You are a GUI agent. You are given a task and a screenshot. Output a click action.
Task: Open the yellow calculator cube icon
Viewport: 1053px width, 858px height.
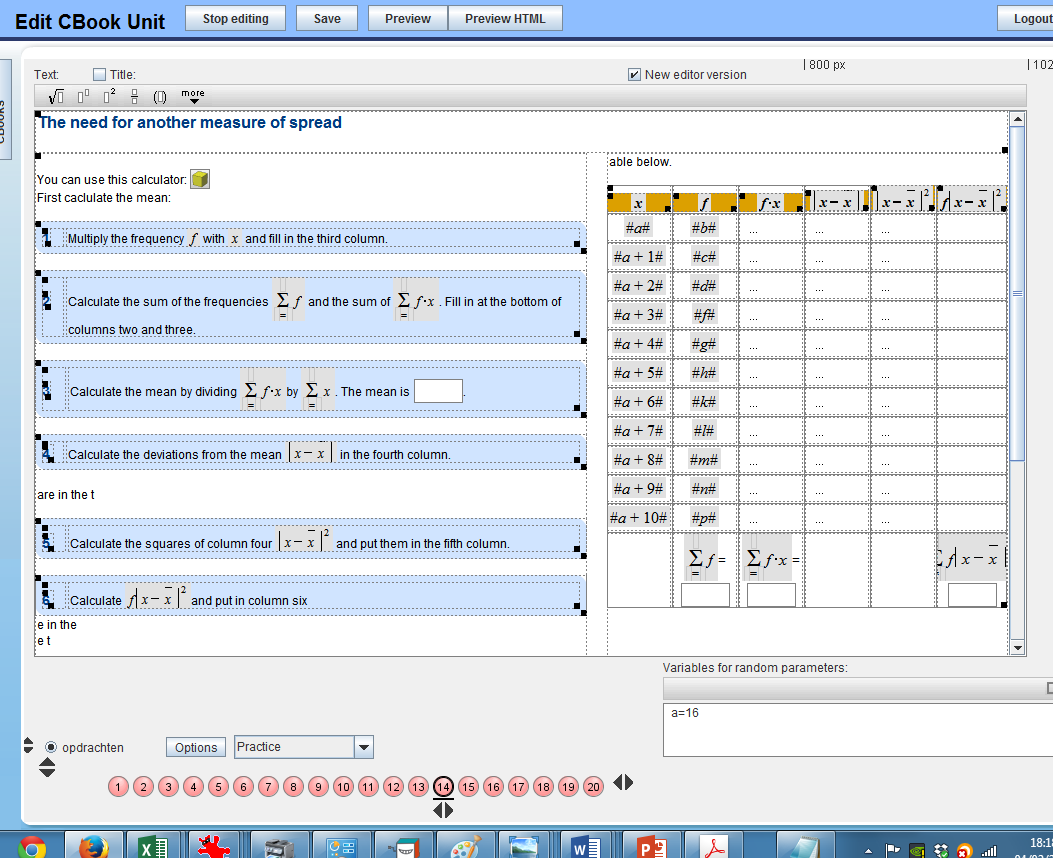point(200,179)
